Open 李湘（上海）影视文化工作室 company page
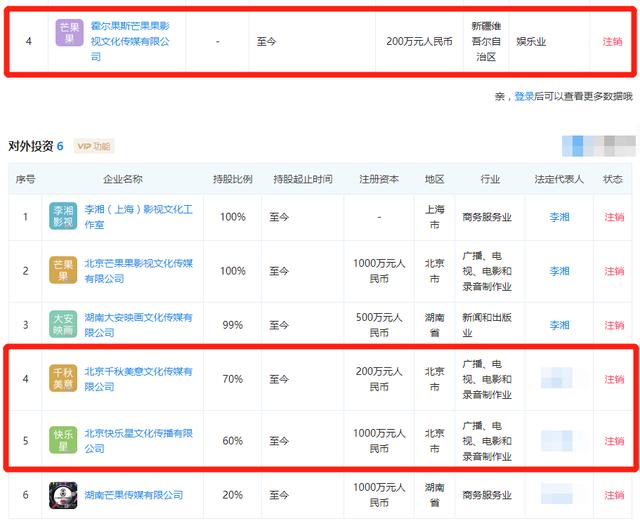The width and height of the screenshot is (640, 521). pos(137,216)
